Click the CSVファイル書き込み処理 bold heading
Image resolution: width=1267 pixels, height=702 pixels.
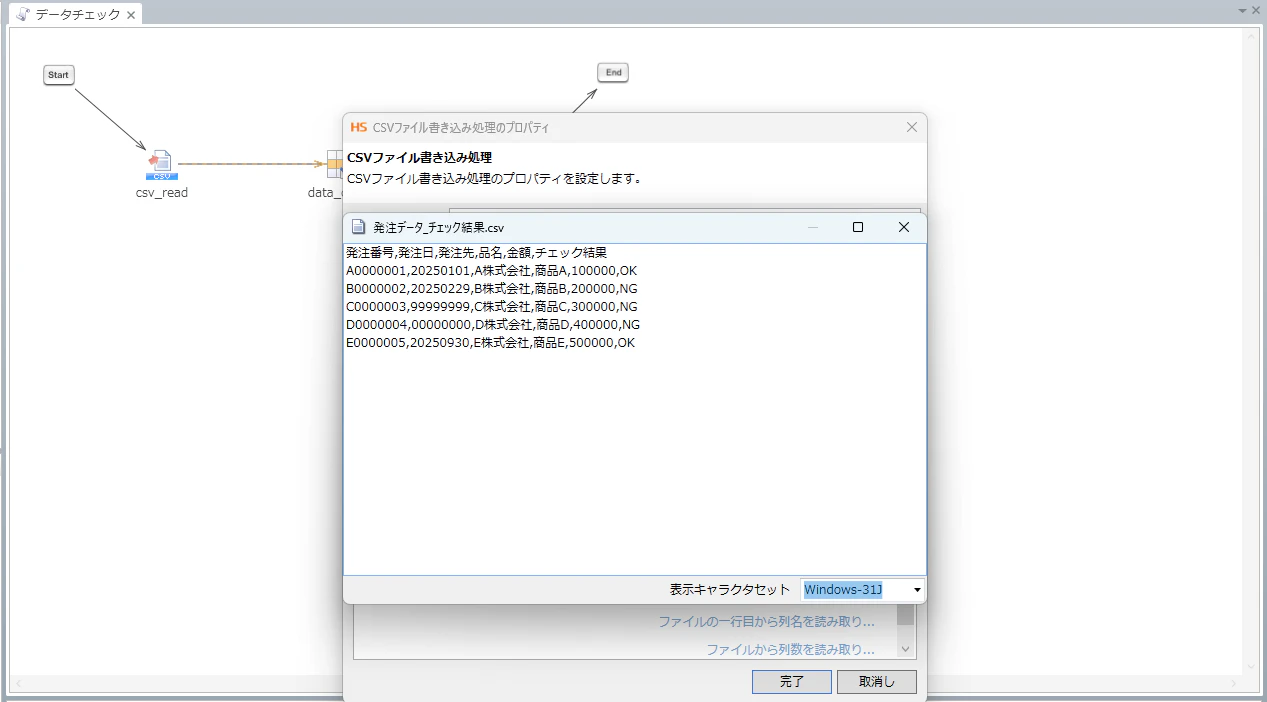point(419,158)
